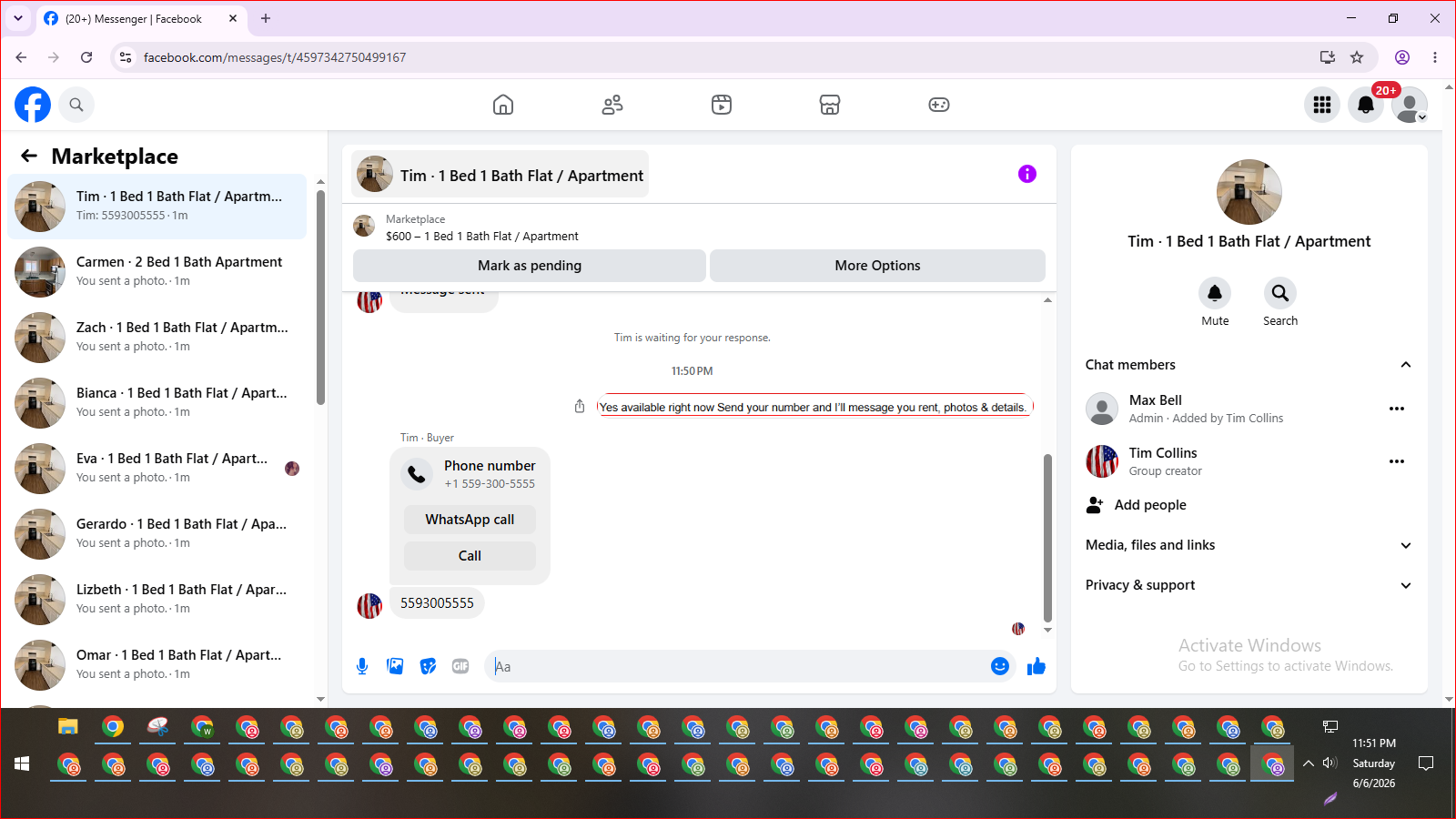Click the back arrow beside Marketplace
1456x819 pixels.
[x=29, y=156]
